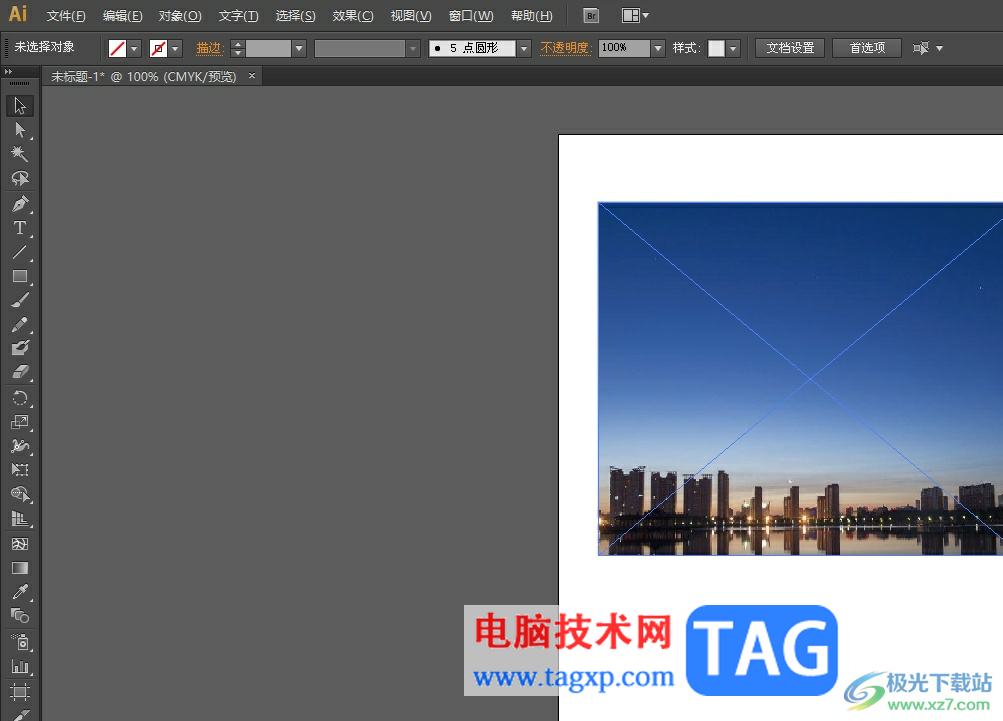Select the Paintbrush tool
1003x721 pixels.
pyautogui.click(x=20, y=301)
